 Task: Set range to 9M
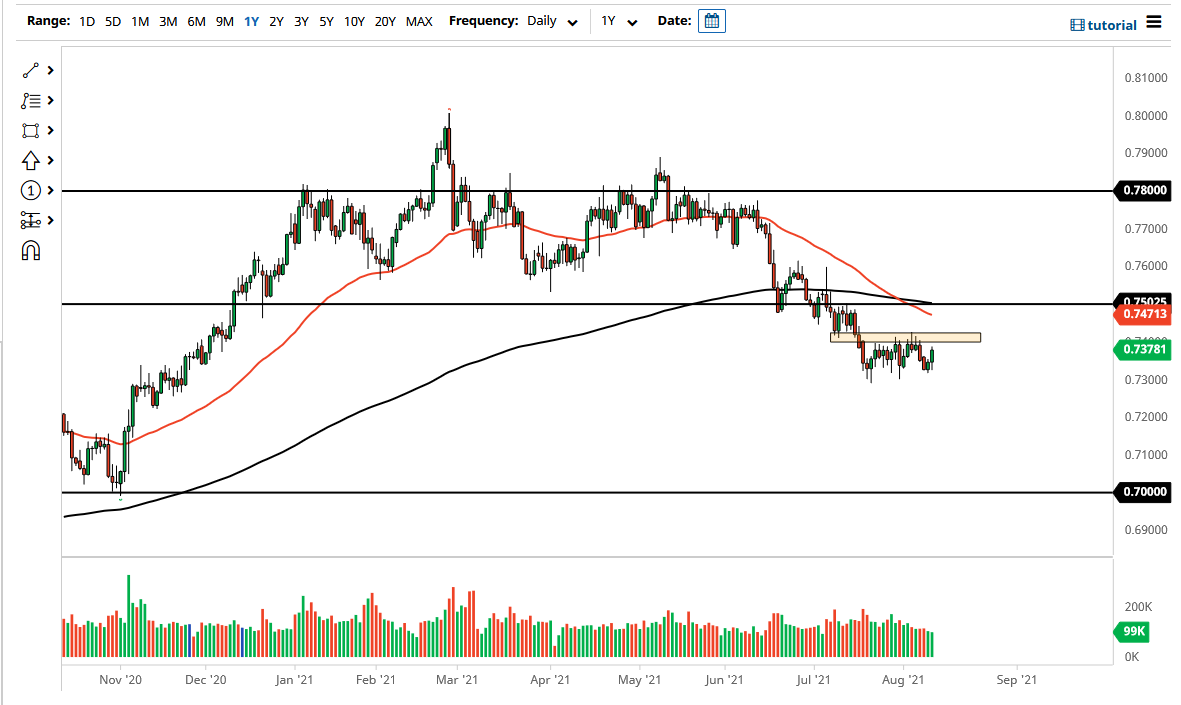click(x=224, y=21)
